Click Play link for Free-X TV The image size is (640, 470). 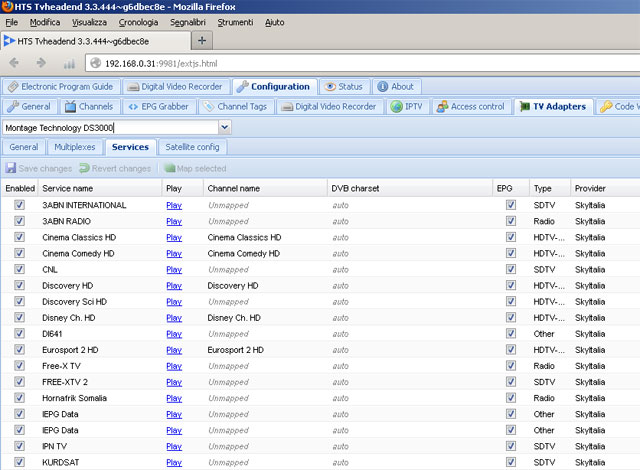[174, 366]
